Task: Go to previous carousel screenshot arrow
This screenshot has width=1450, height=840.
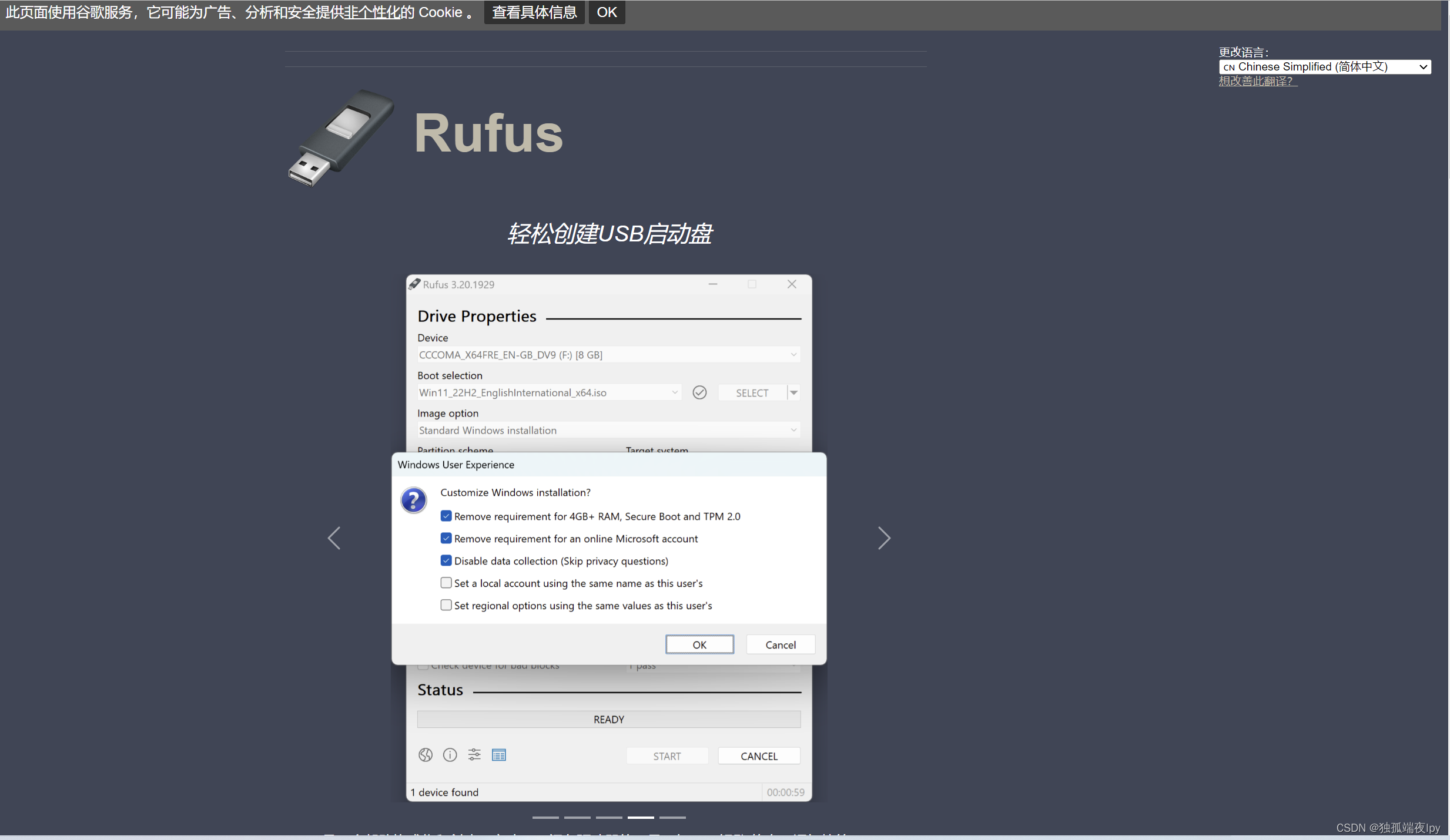Action: point(334,538)
